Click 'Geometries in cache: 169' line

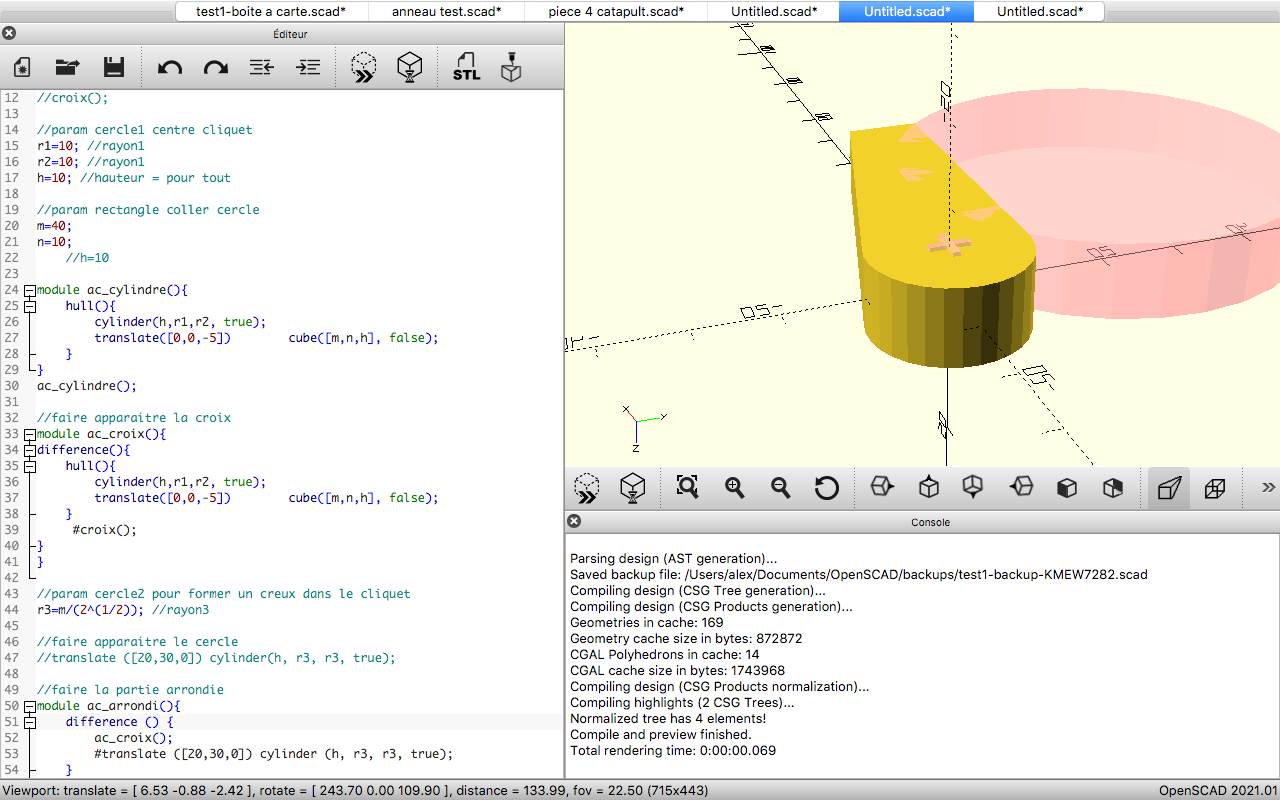pyautogui.click(x=647, y=623)
